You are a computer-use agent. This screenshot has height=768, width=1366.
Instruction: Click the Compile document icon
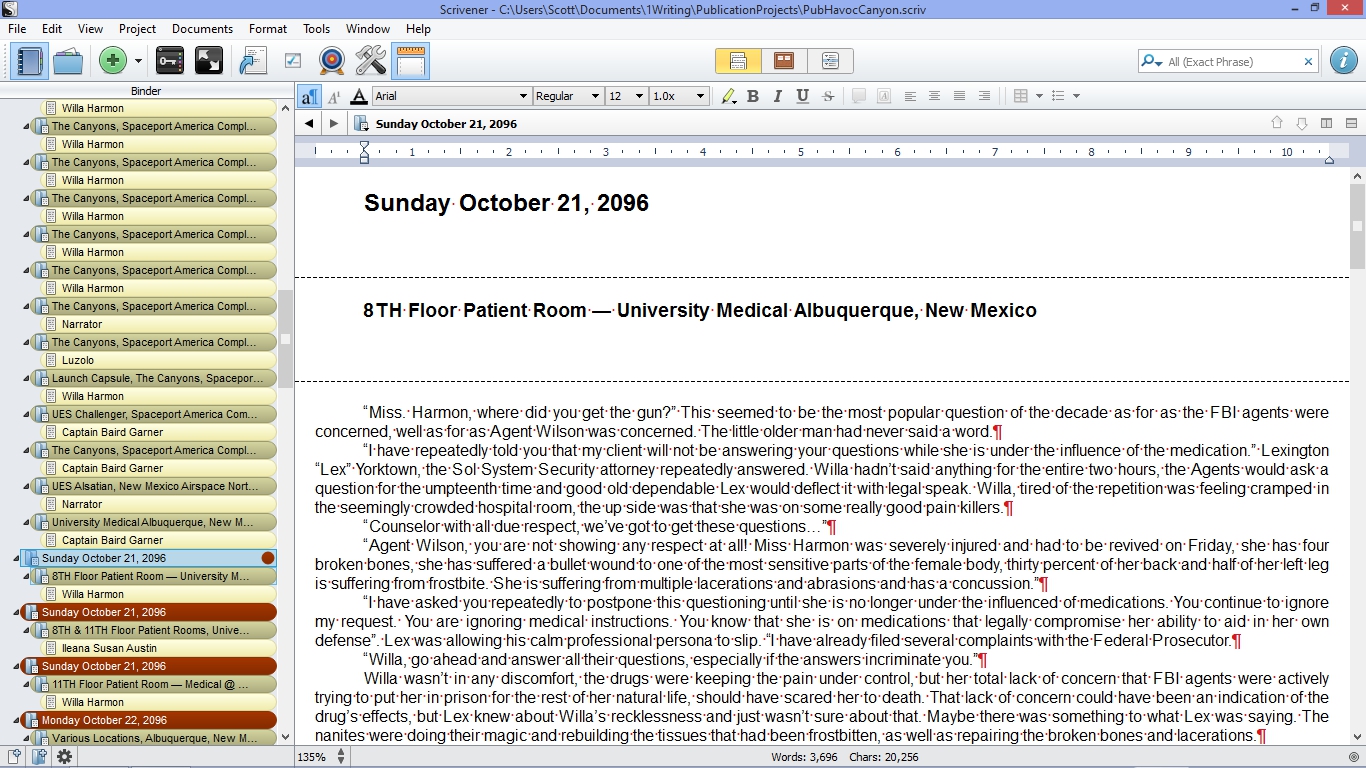(253, 61)
